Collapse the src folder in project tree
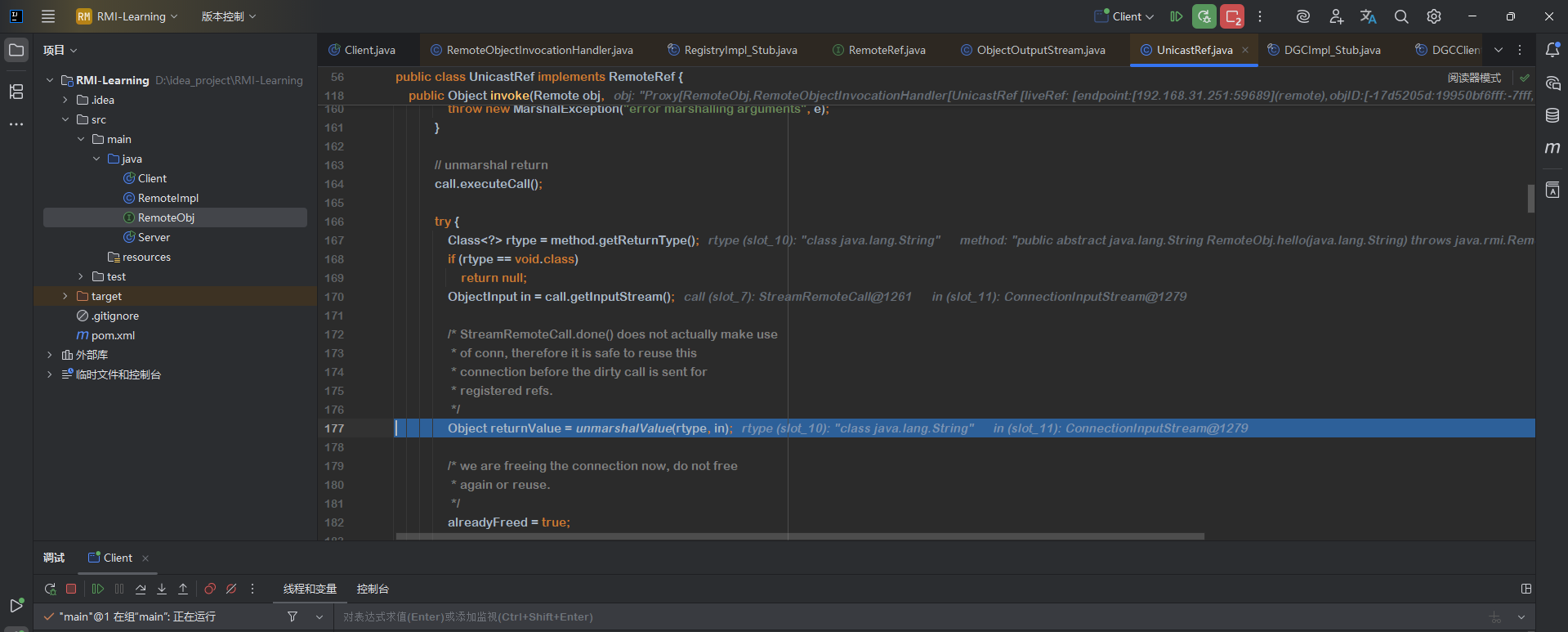 pos(65,119)
